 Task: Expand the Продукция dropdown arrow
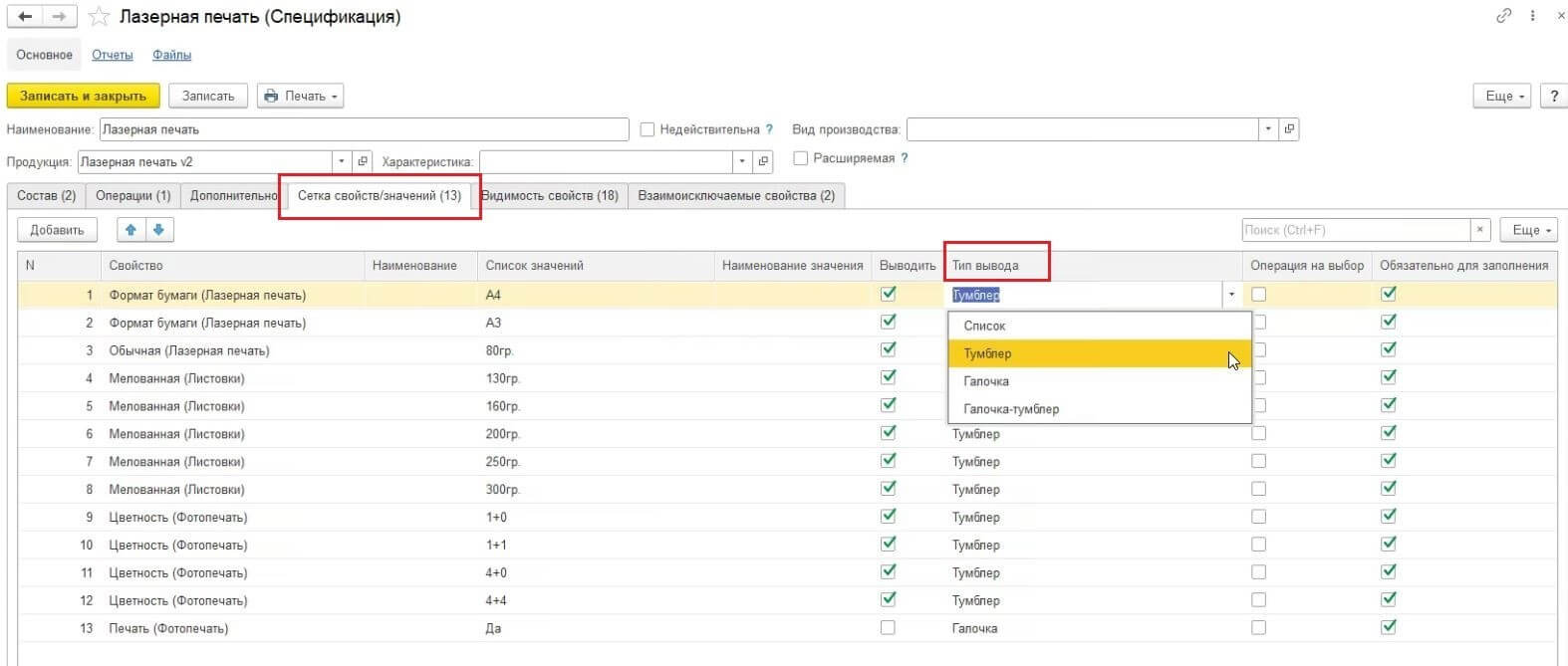342,161
